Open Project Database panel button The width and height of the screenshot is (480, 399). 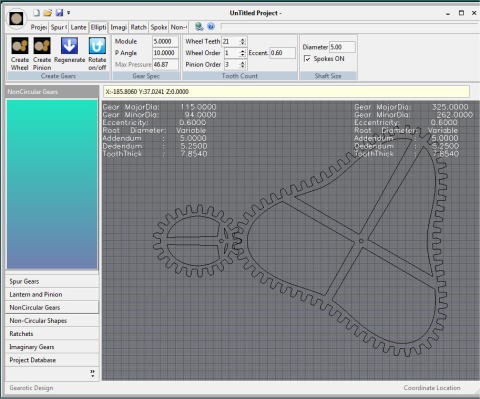pos(52,360)
